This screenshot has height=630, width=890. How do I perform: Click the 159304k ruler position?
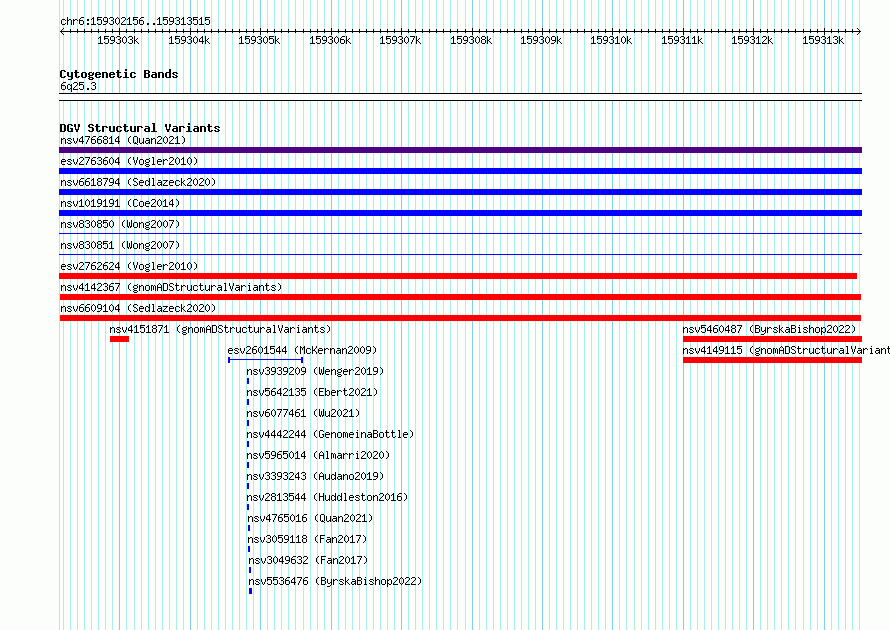pyautogui.click(x=189, y=40)
